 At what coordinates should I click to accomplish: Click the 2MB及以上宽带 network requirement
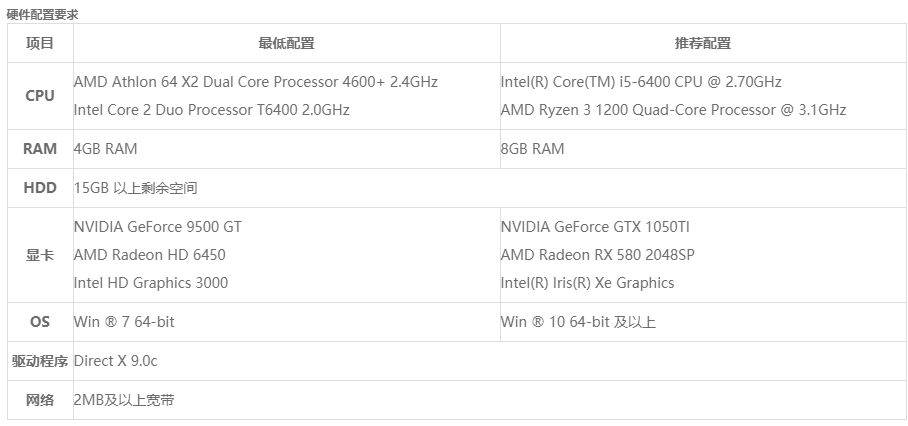point(124,399)
